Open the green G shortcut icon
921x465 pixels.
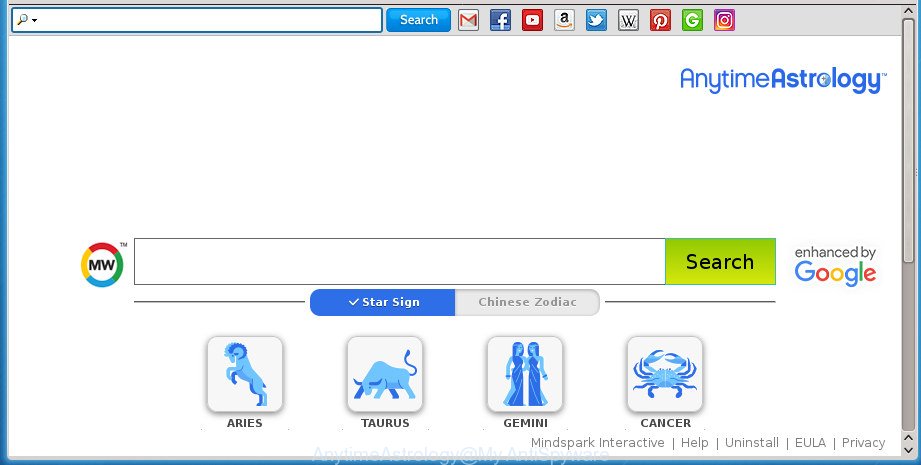coord(693,20)
